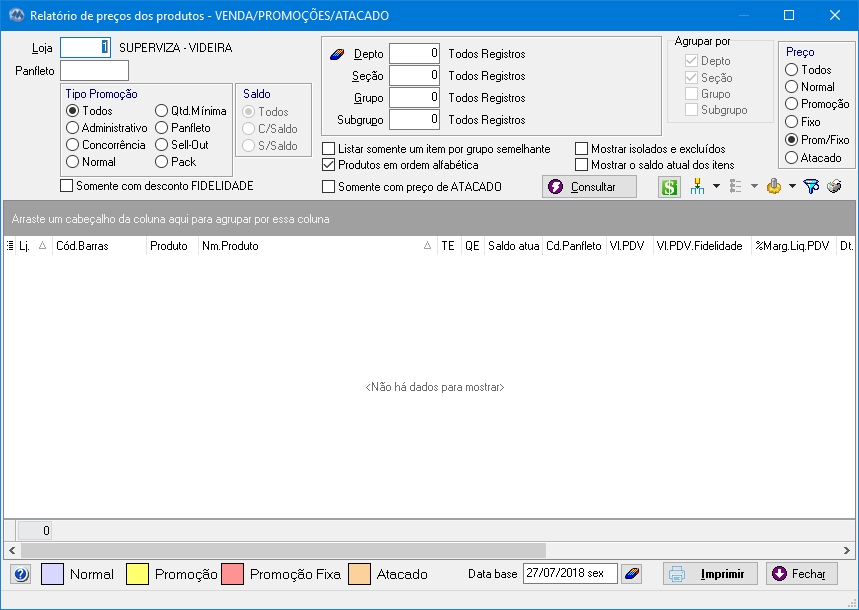Click the tree list expand icon
This screenshot has height=610, width=859.
[x=735, y=187]
